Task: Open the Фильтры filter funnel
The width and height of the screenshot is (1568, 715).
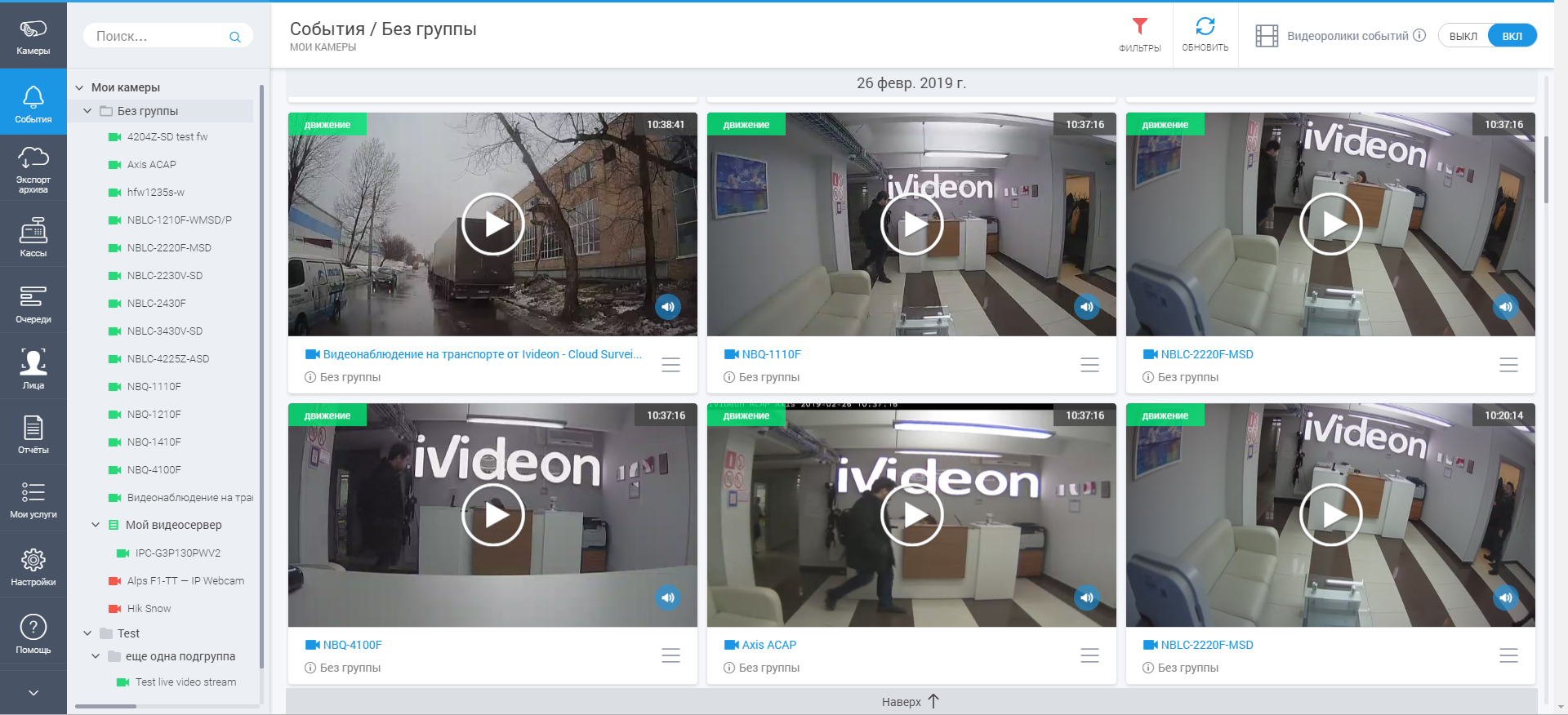Action: (1140, 35)
